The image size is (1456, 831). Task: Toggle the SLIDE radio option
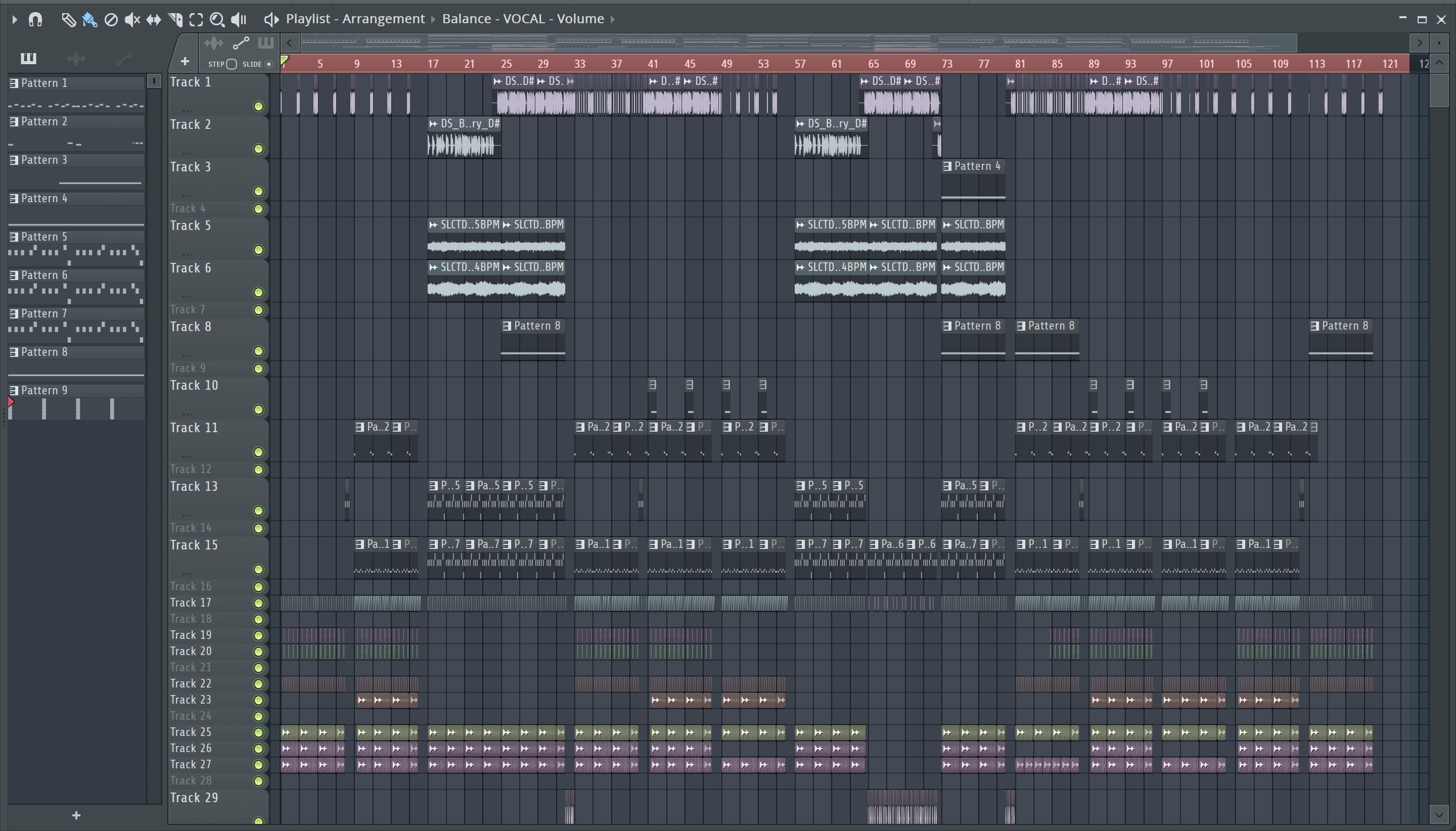[269, 64]
